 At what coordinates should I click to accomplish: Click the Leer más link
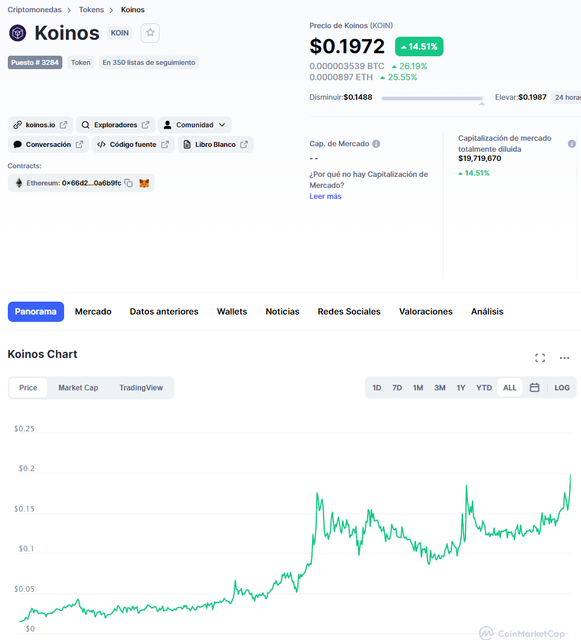click(325, 196)
